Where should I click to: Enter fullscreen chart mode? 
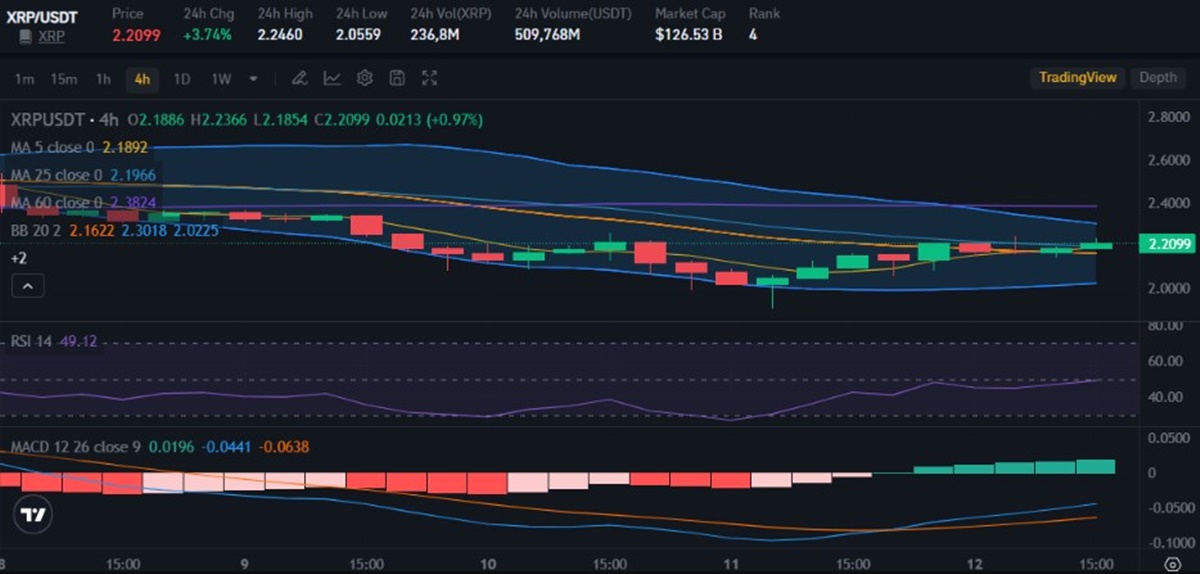(x=430, y=78)
